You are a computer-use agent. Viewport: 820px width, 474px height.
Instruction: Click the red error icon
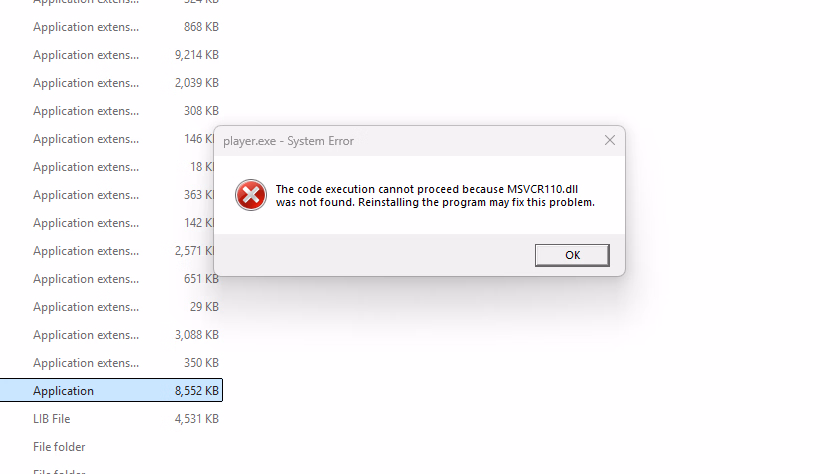click(250, 195)
